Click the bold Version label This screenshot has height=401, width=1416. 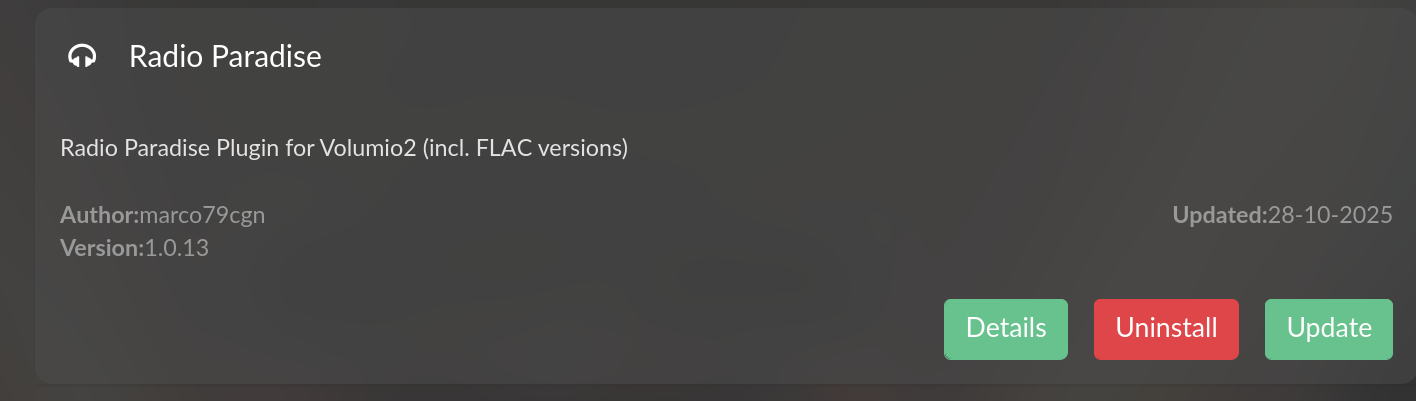click(102, 248)
